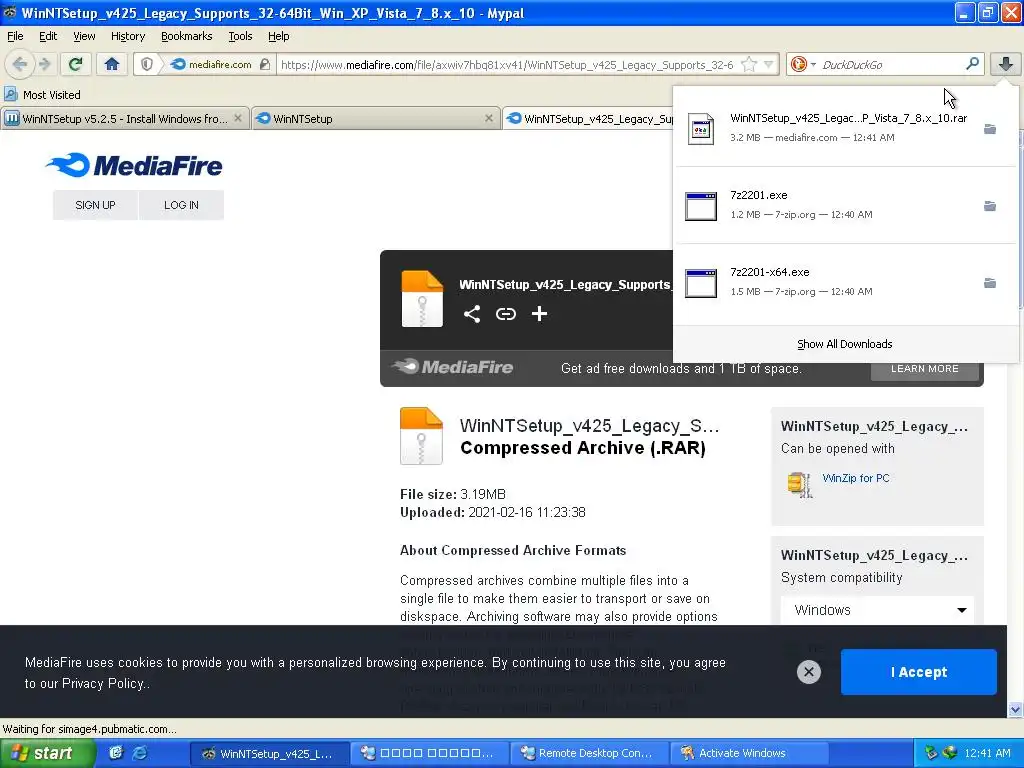Click the copy link icon
The image size is (1024, 768).
[505, 314]
